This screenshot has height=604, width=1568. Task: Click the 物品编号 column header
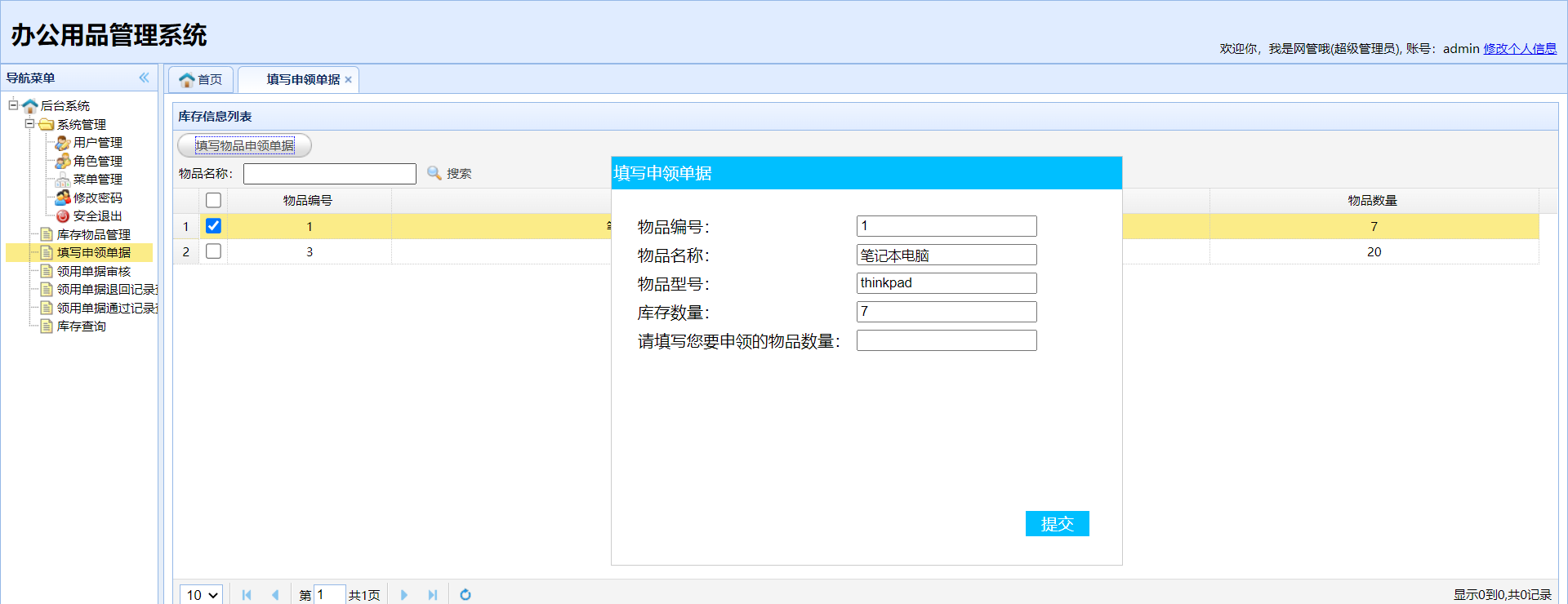(x=309, y=201)
